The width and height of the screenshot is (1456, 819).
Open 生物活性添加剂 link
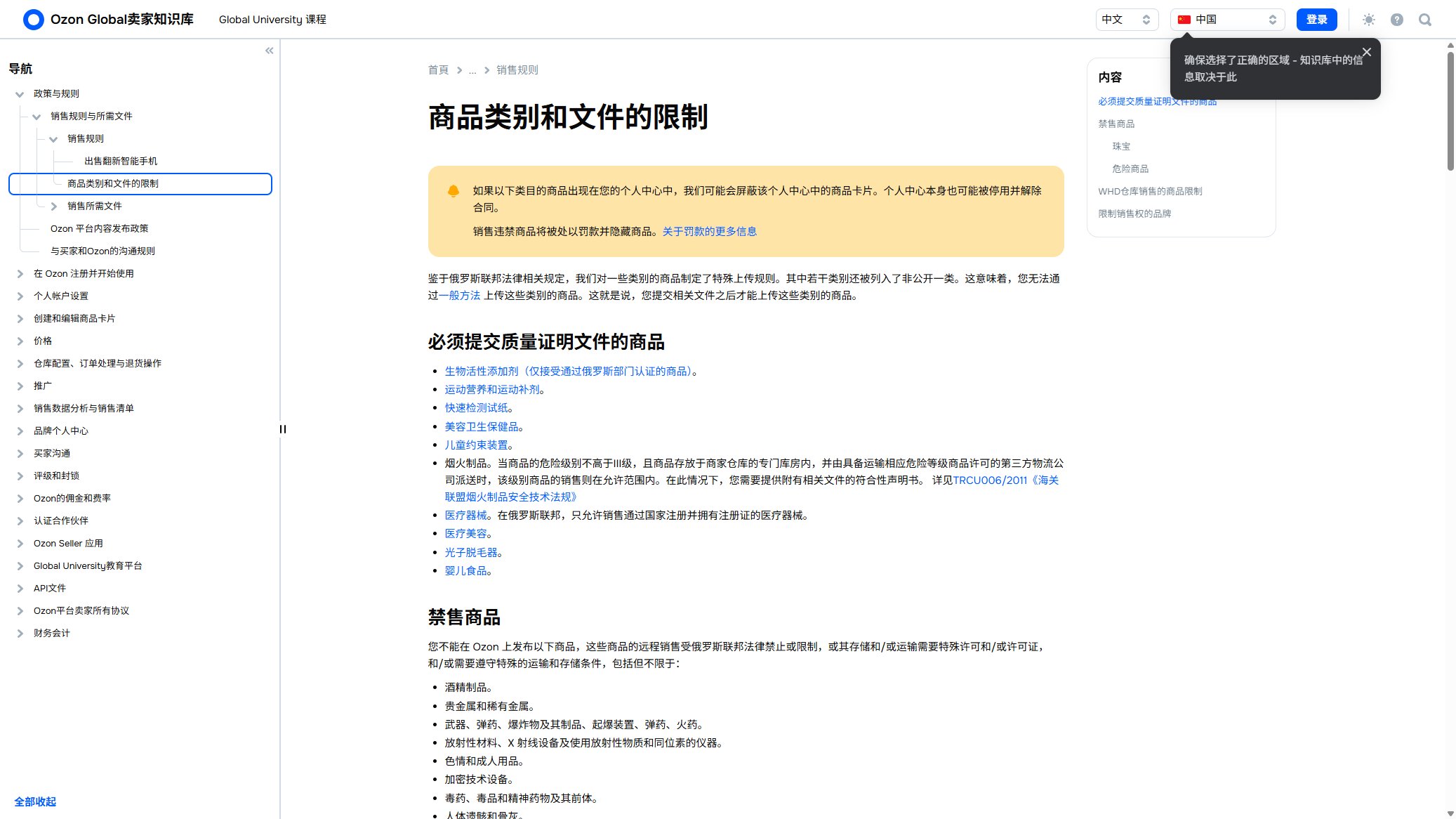click(568, 371)
